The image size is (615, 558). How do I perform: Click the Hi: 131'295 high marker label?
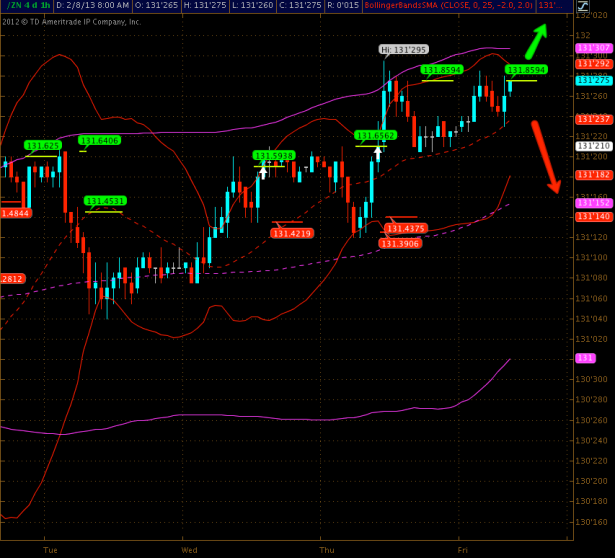pos(404,49)
